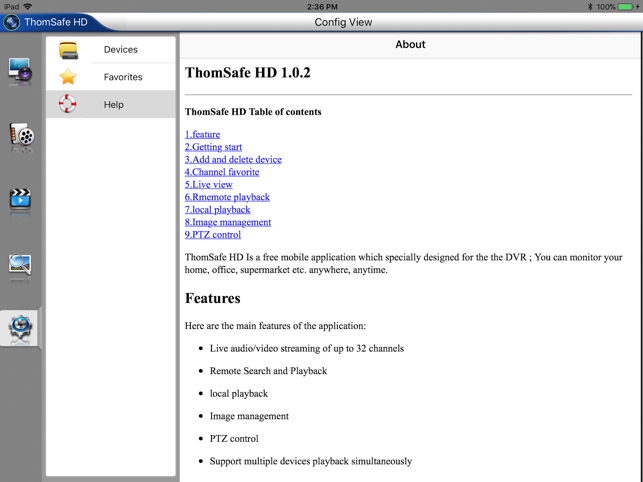Click the 'local playback' bullet item
643x482 pixels.
[239, 394]
